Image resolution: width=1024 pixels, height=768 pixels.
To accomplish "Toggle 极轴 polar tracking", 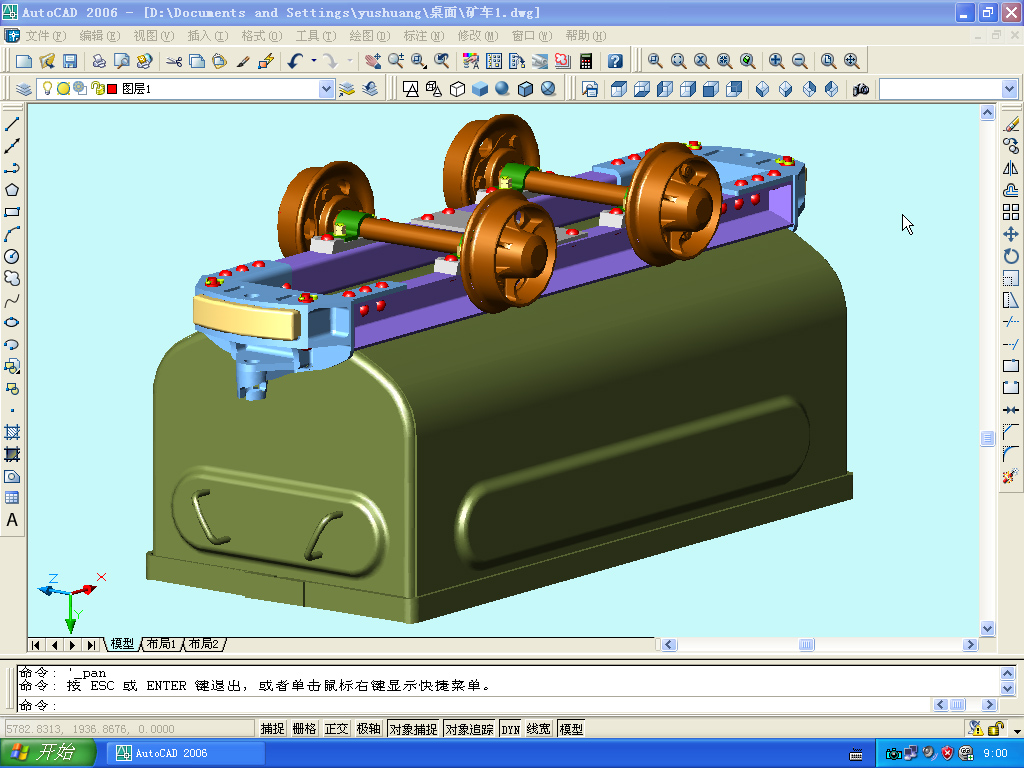I will tap(368, 729).
